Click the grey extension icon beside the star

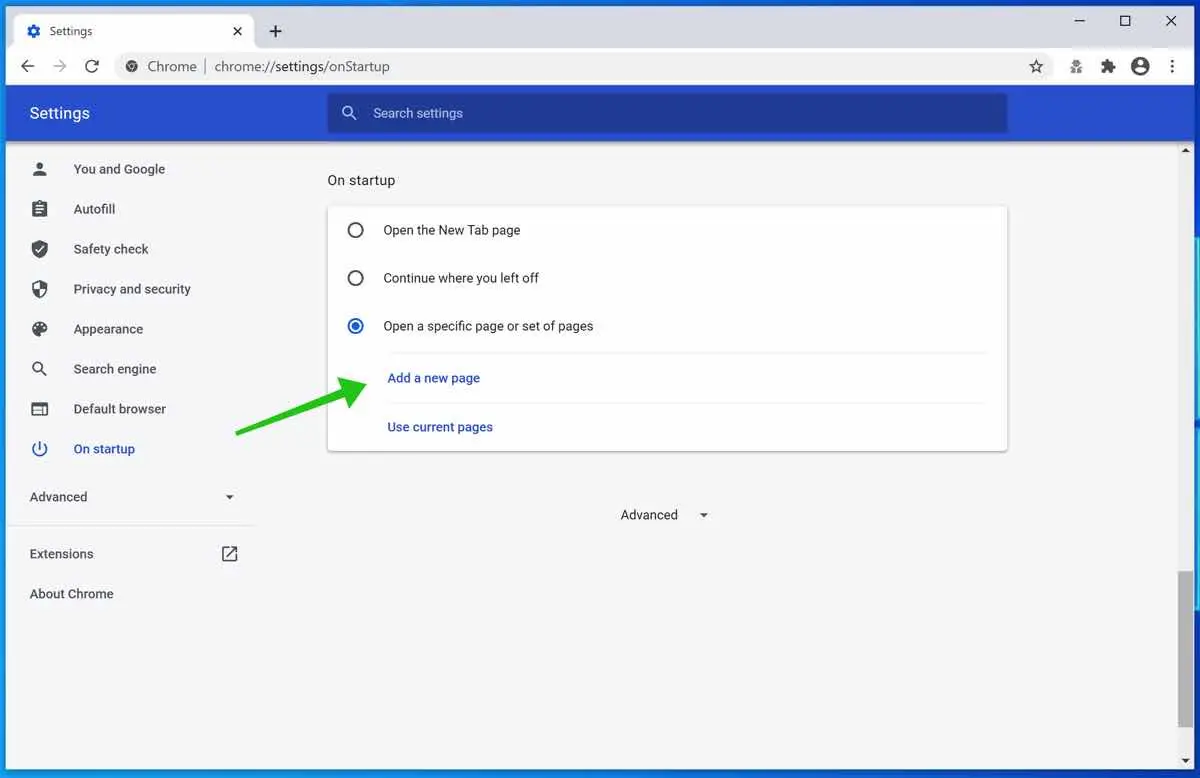(x=1076, y=66)
